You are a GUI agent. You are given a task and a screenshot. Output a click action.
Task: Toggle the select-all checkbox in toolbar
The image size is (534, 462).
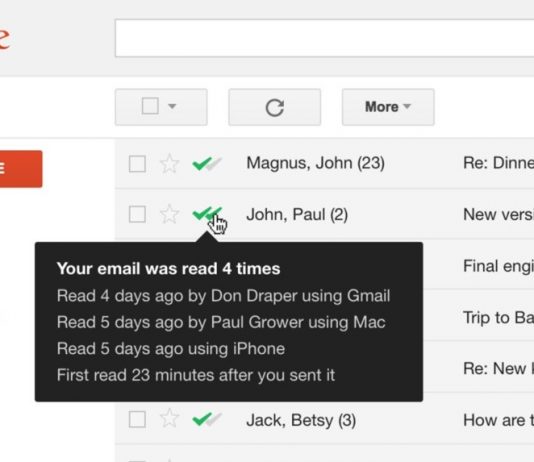point(150,106)
